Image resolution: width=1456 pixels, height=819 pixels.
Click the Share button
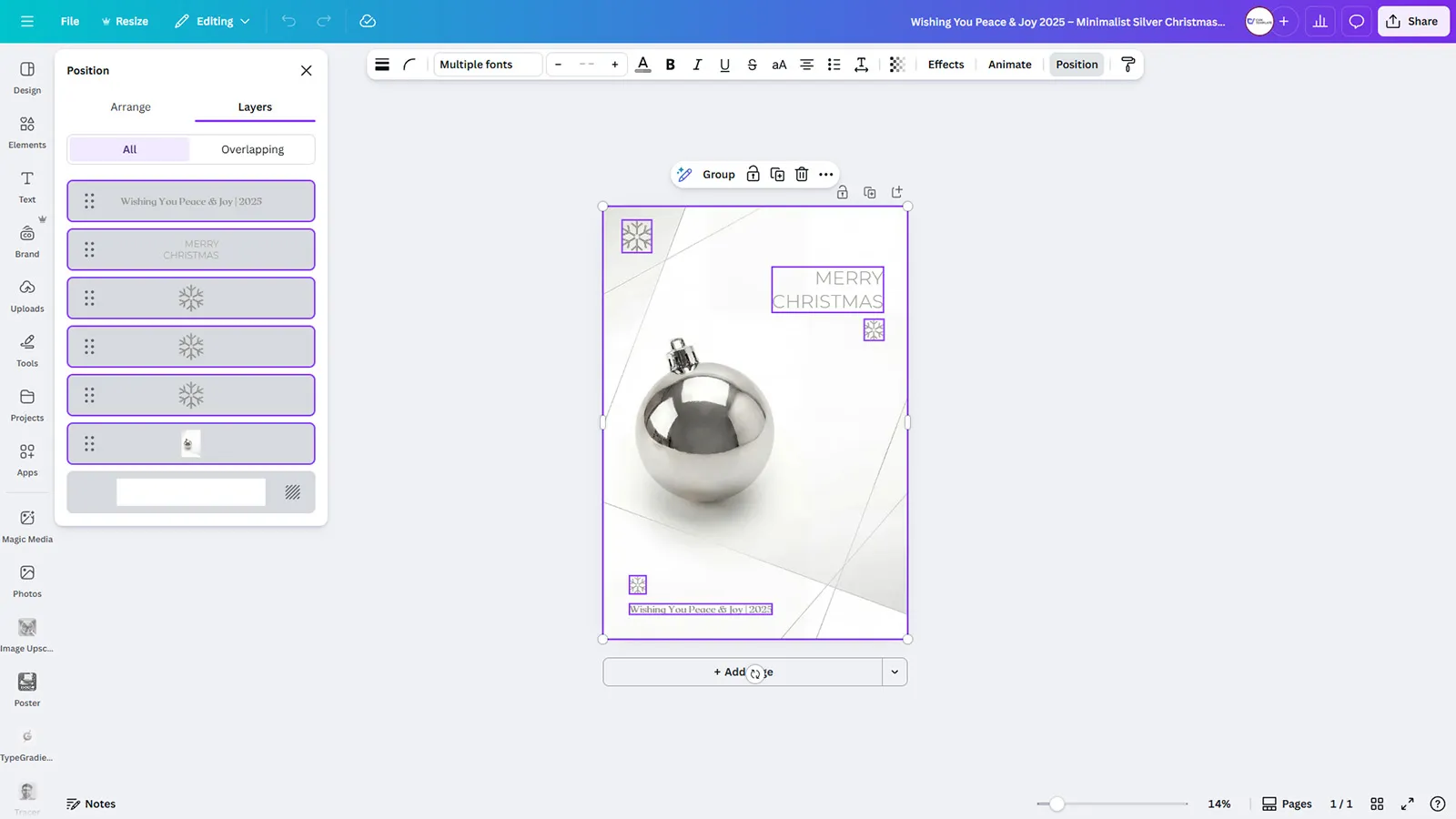[x=1412, y=21]
